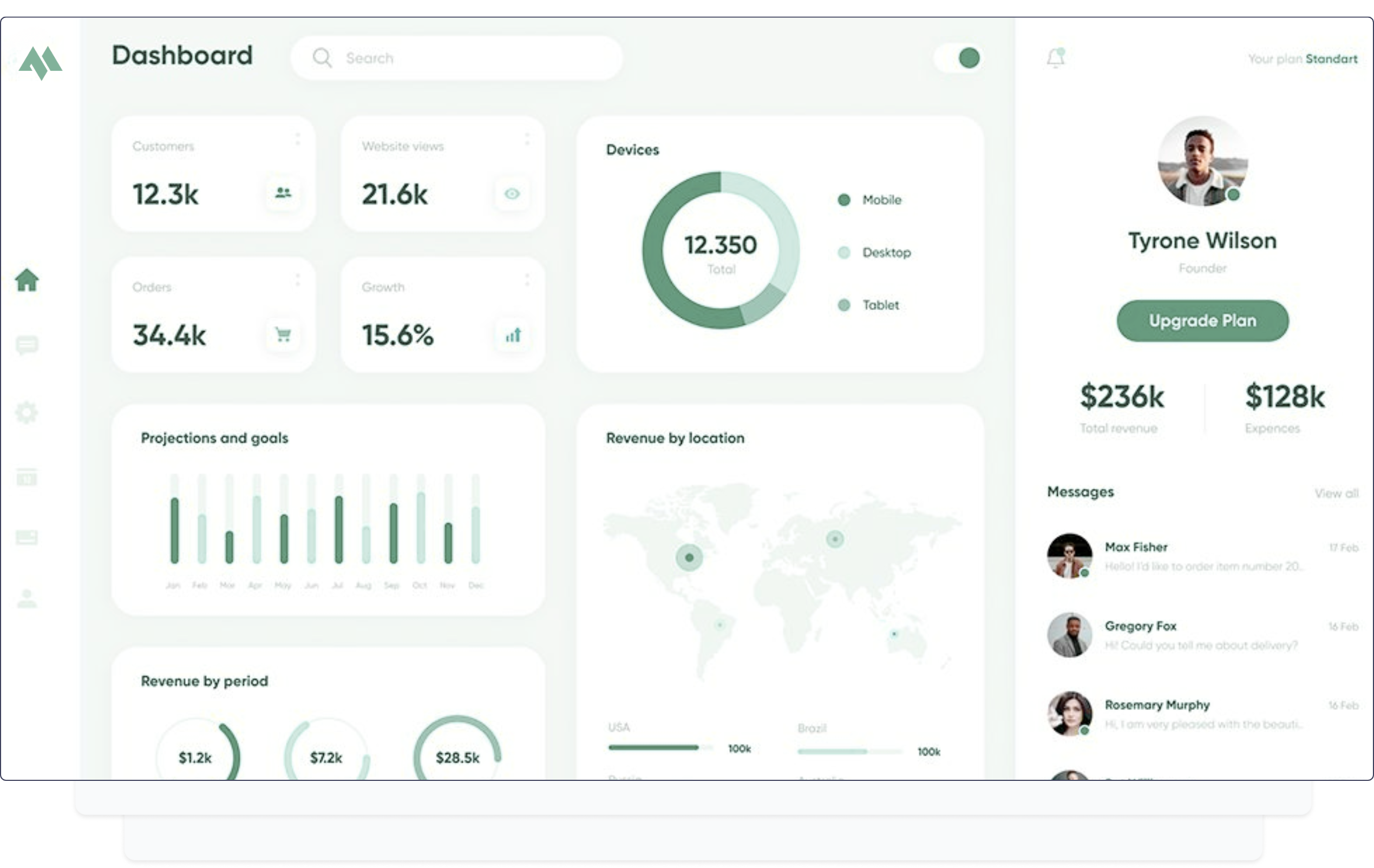Open the Customers card three-dot menu
The width and height of the screenshot is (1374, 868).
pos(298,139)
